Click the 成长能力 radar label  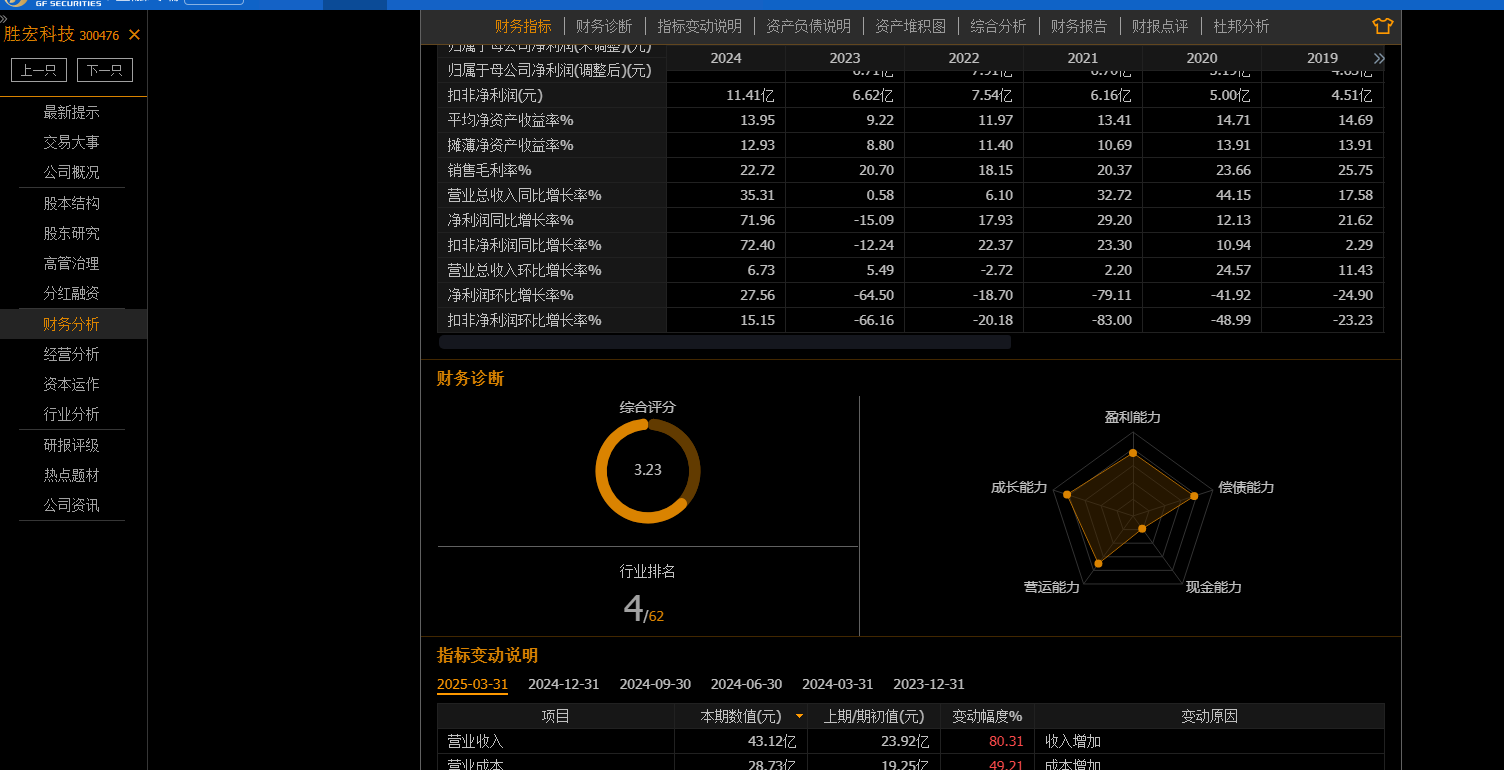tap(1019, 487)
